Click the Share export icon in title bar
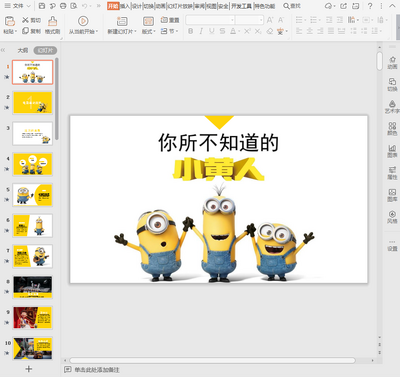The image size is (400, 377). tap(343, 6)
